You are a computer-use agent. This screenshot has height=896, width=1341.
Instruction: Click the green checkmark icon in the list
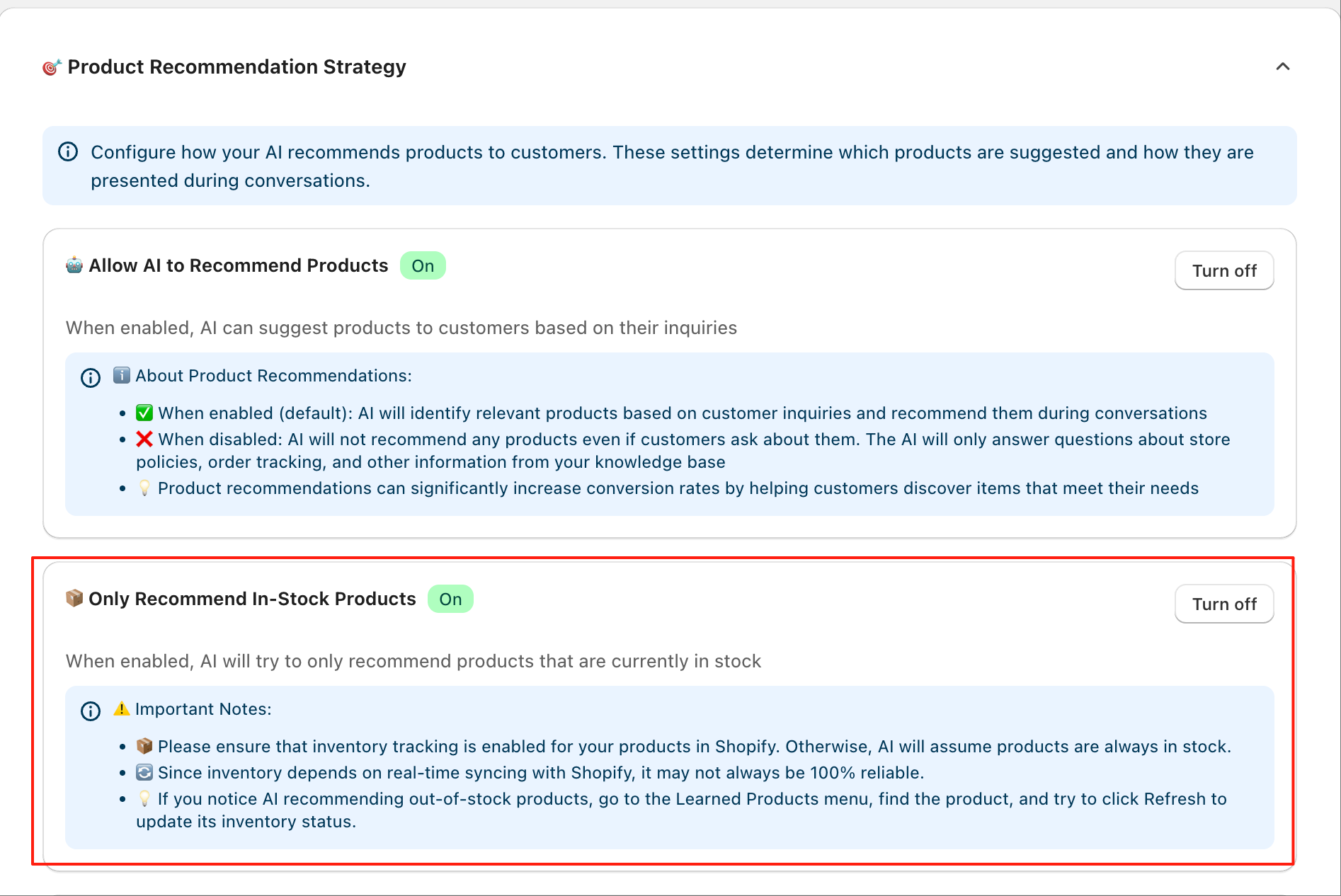click(144, 413)
